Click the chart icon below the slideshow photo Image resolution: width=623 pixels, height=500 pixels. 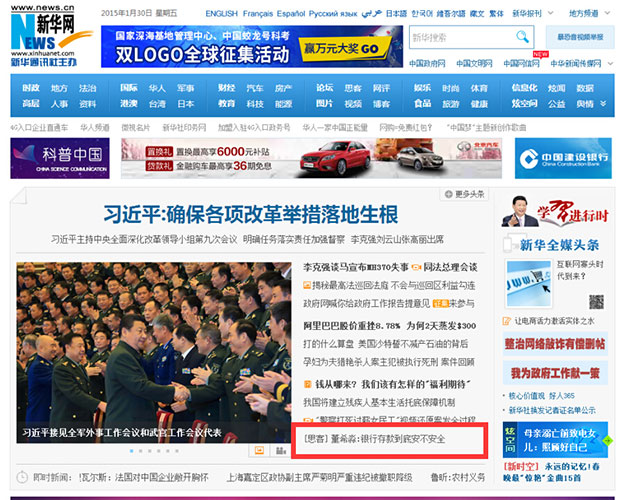click(281, 450)
